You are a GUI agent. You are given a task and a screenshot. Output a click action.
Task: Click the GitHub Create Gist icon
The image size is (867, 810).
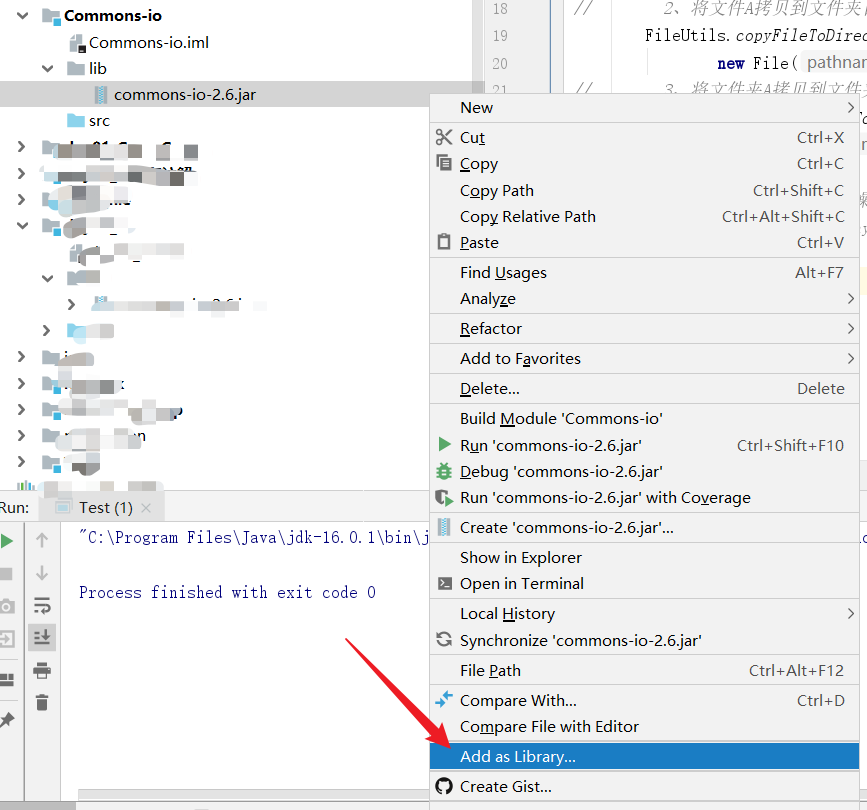(x=444, y=786)
